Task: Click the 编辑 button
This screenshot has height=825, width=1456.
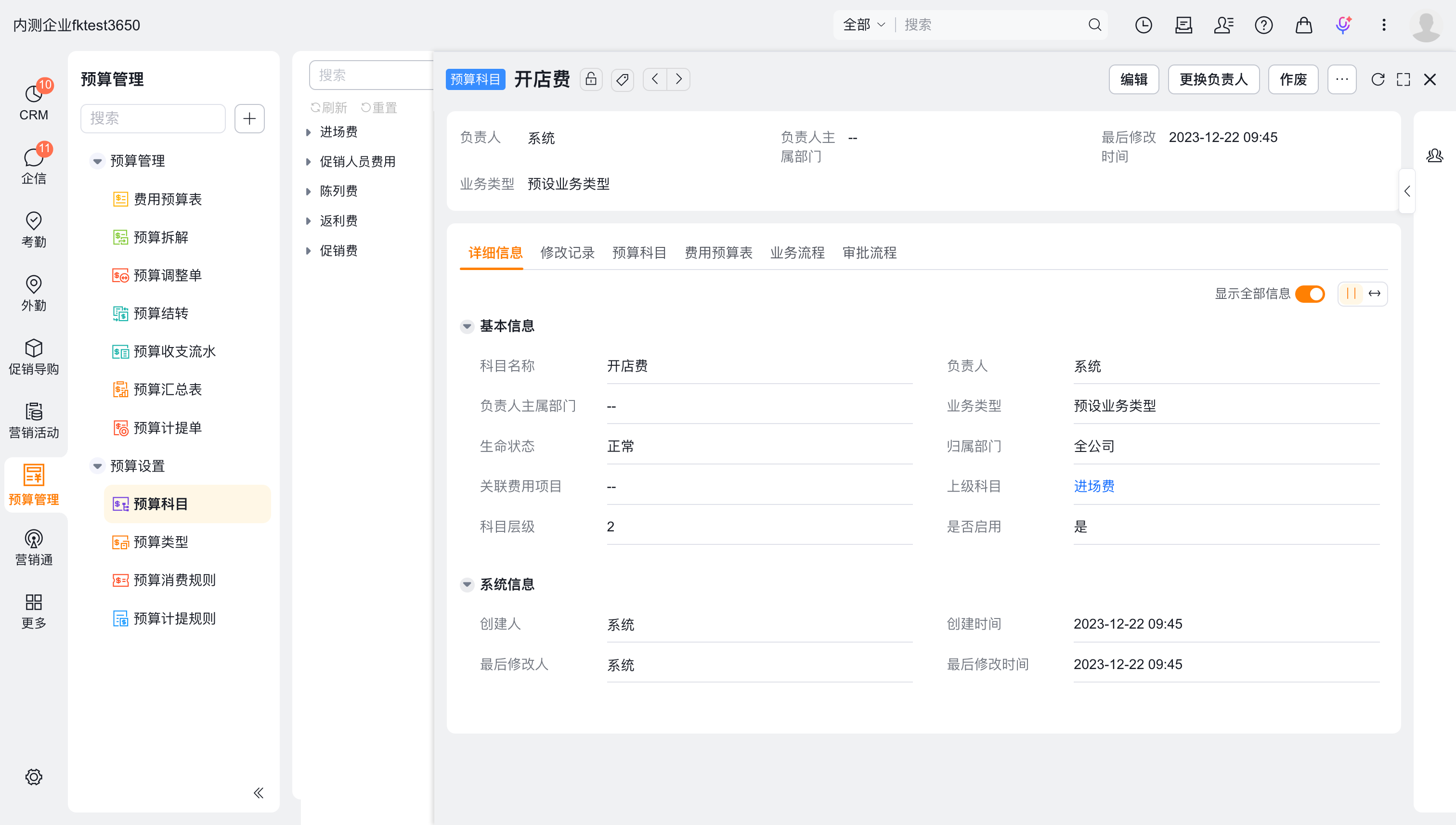Action: [x=1133, y=79]
